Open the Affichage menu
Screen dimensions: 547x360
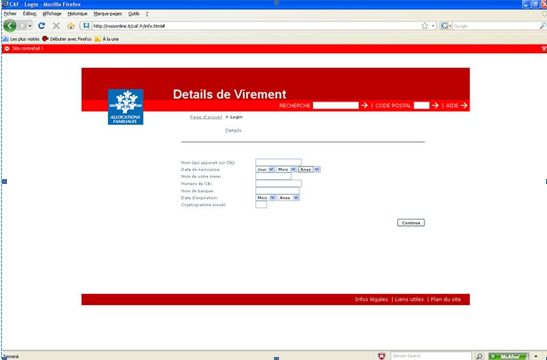click(x=52, y=14)
